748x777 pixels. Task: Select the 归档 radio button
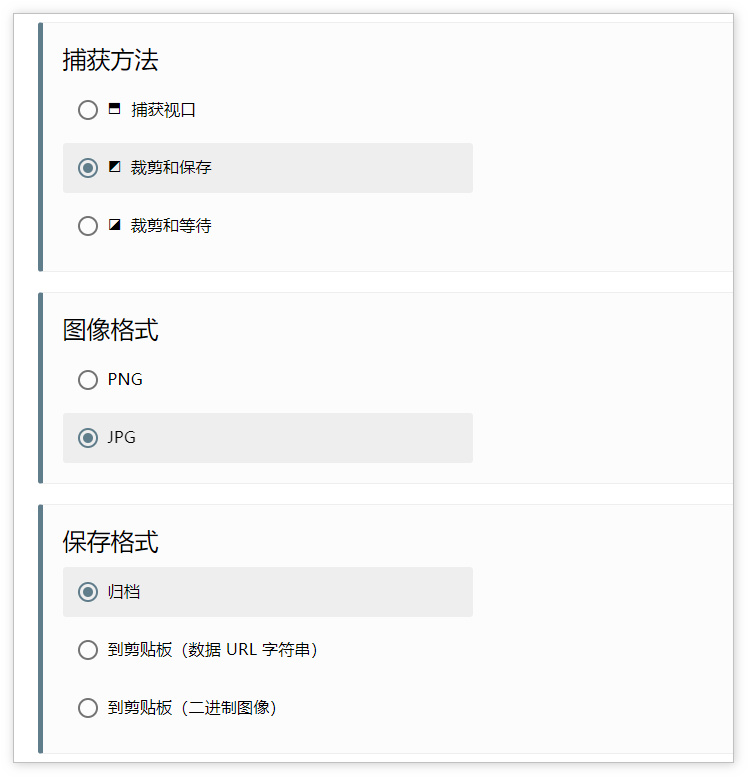pos(88,592)
